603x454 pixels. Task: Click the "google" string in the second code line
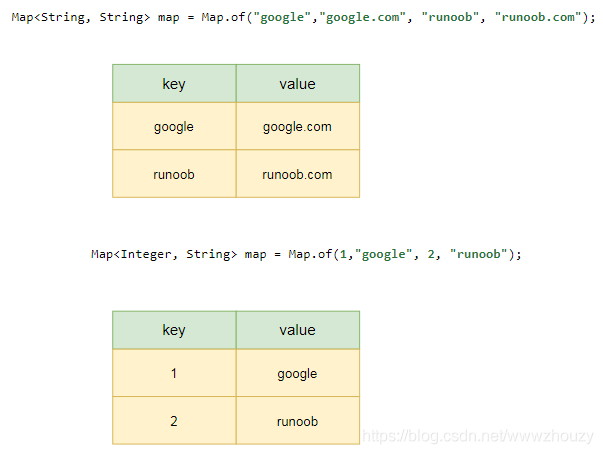(x=384, y=254)
